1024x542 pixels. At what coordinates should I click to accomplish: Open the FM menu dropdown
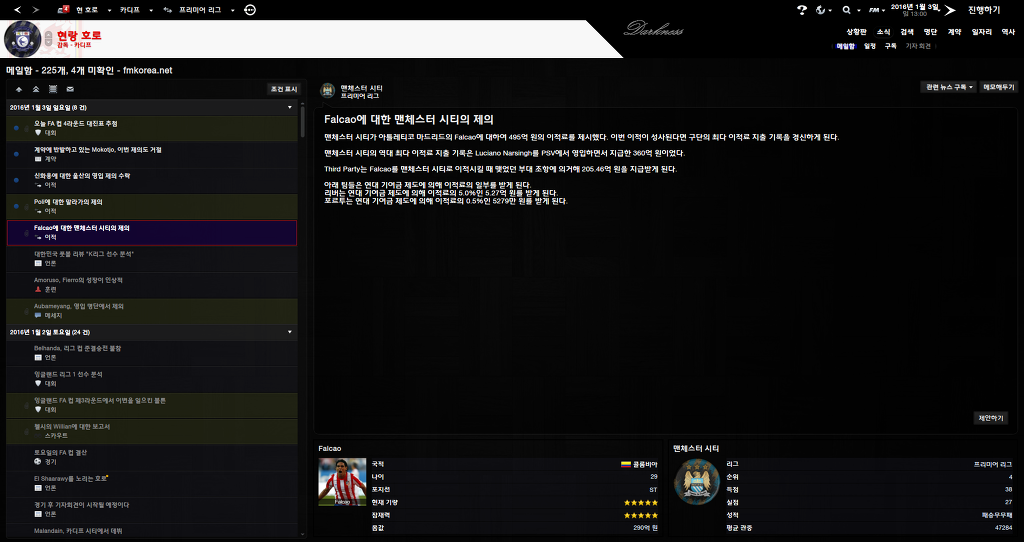[x=876, y=10]
